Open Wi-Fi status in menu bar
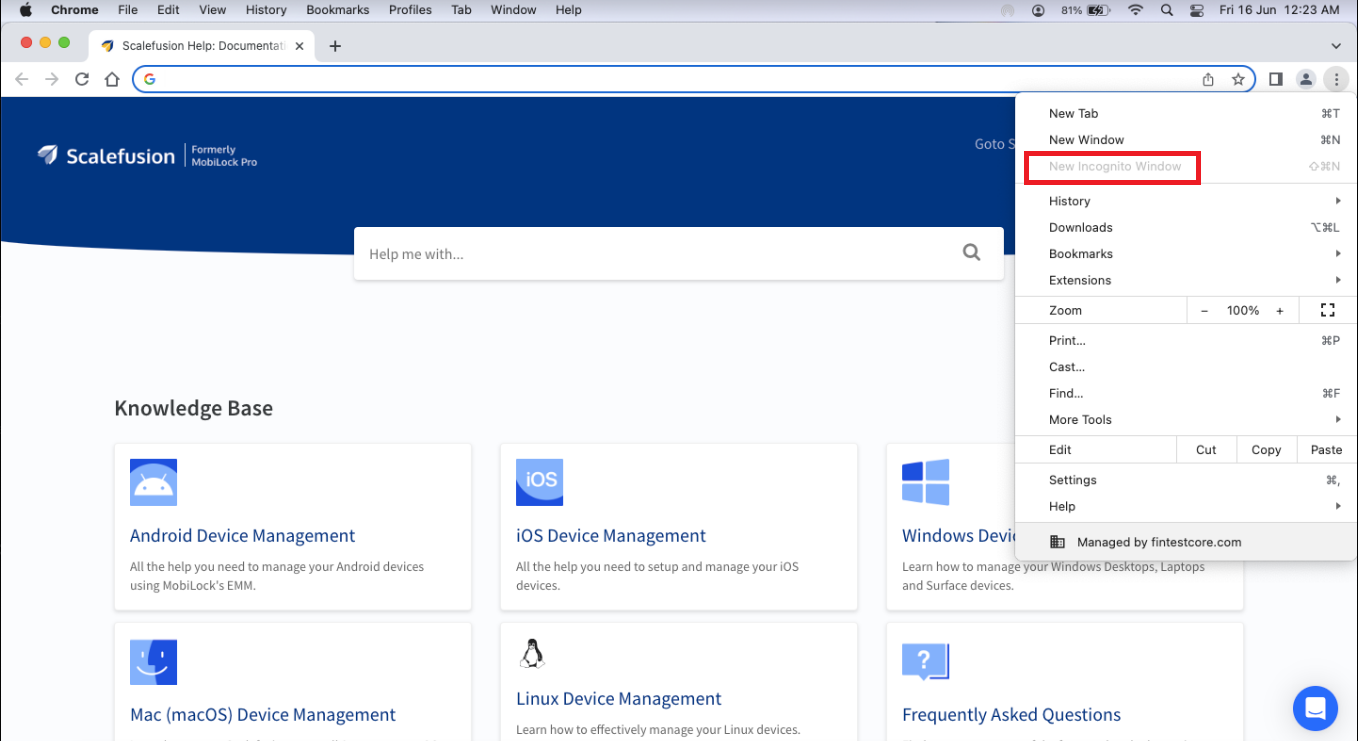Image resolution: width=1358 pixels, height=741 pixels. click(1135, 10)
